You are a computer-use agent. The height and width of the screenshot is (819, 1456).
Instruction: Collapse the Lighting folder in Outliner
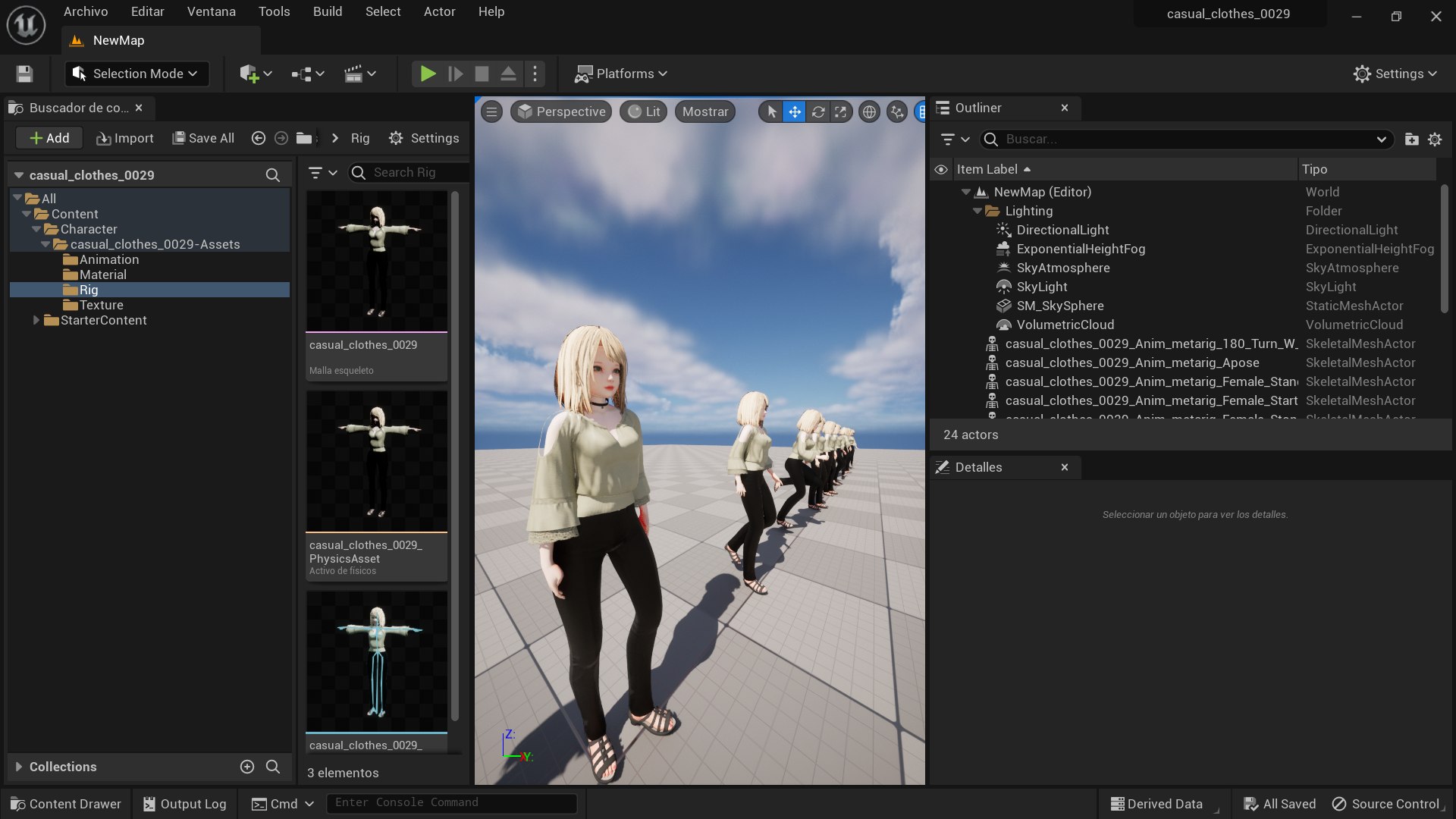pyautogui.click(x=977, y=211)
